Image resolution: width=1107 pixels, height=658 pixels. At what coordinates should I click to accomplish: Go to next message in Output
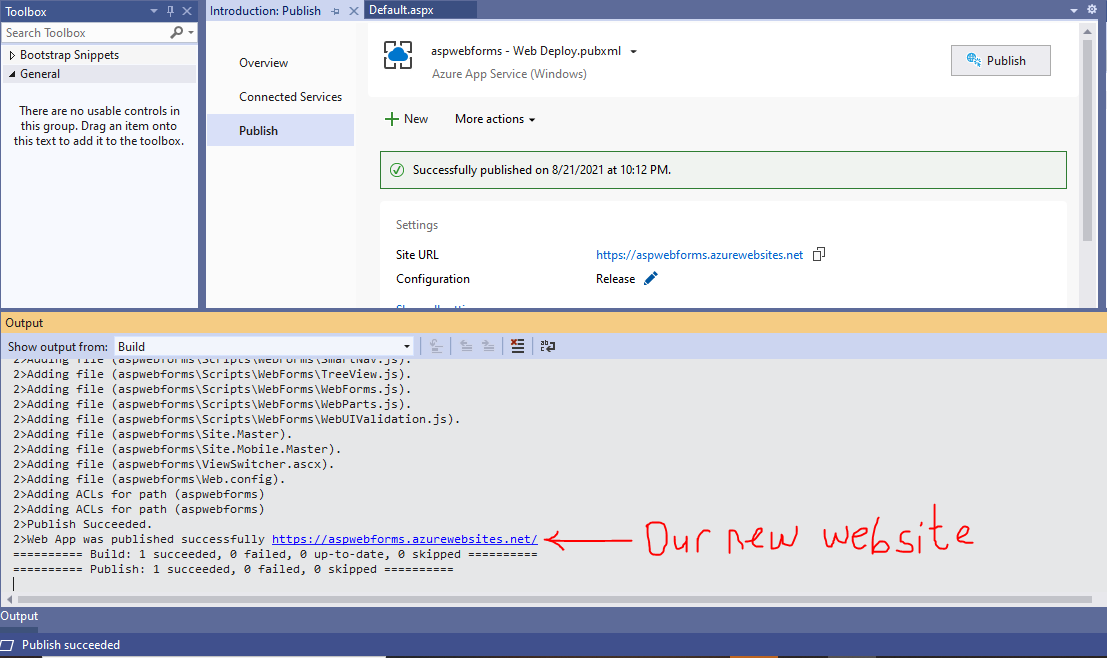tap(488, 346)
